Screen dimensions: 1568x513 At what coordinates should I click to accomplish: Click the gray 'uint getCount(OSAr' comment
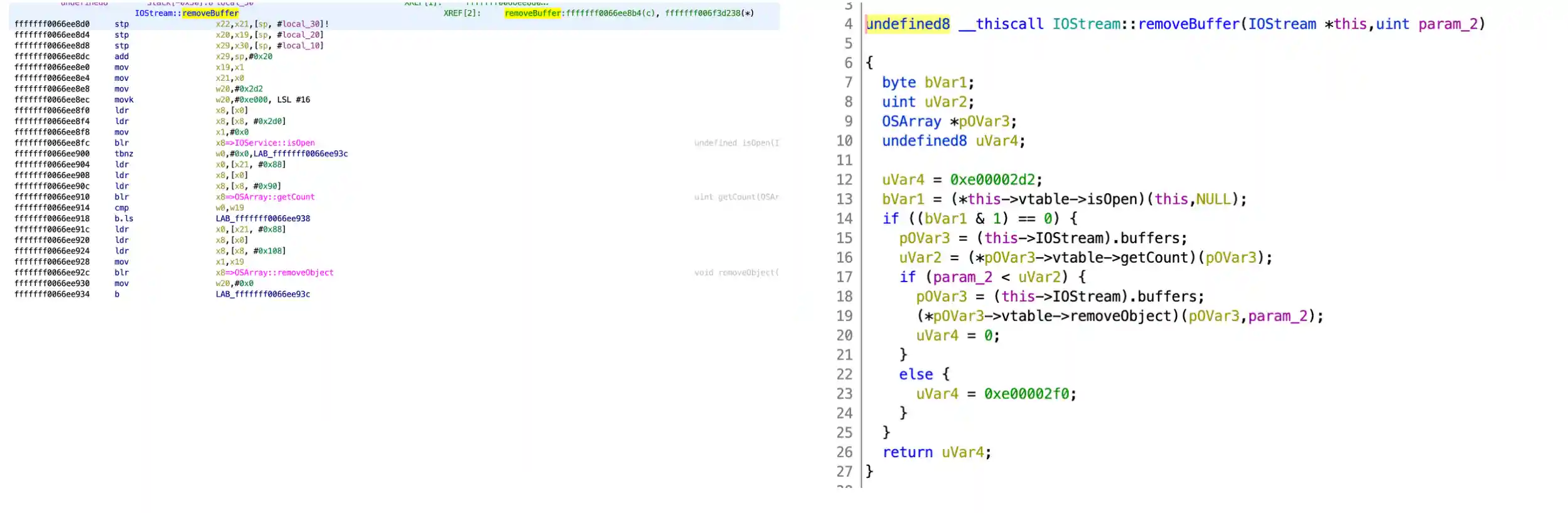(x=736, y=197)
